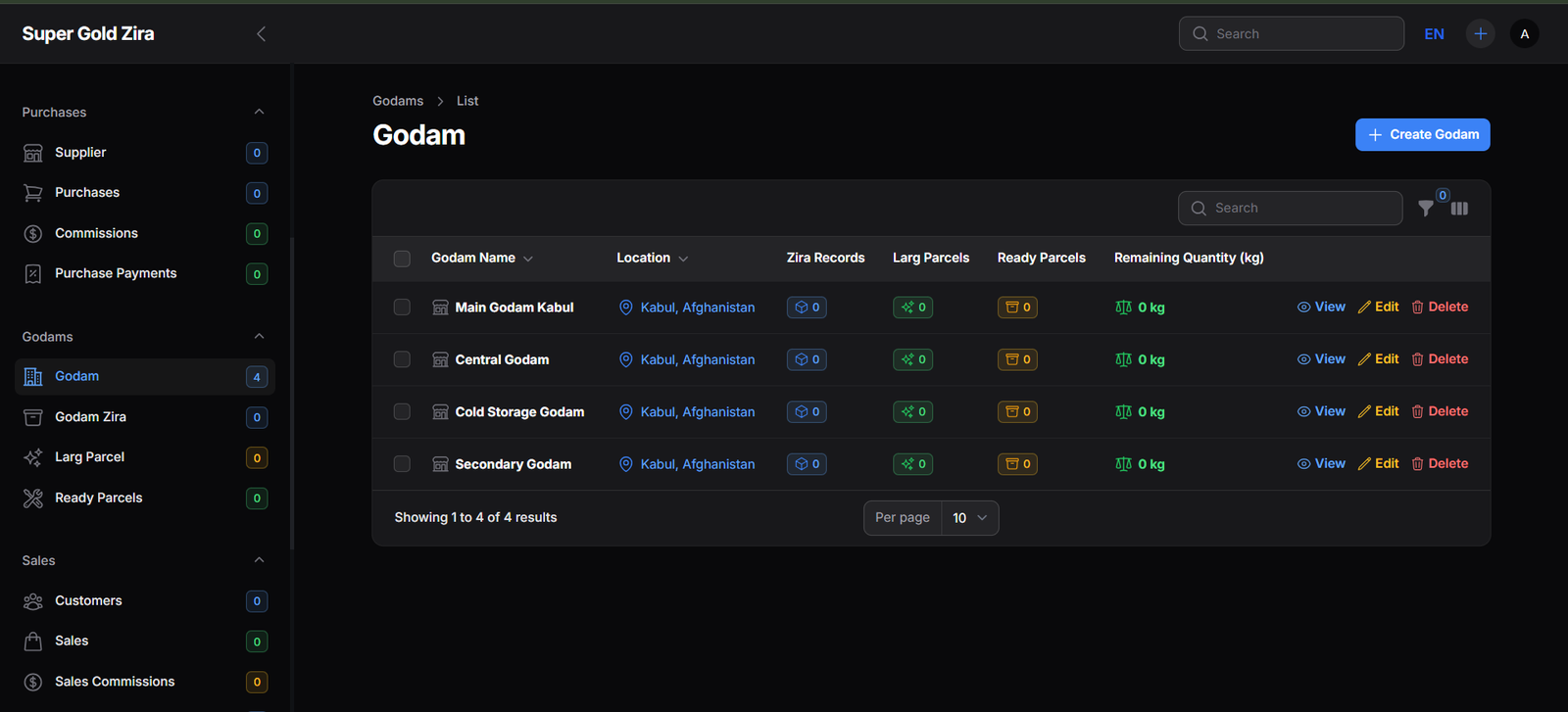
Task: Go to Ready Parcels menu item
Action: click(x=98, y=498)
